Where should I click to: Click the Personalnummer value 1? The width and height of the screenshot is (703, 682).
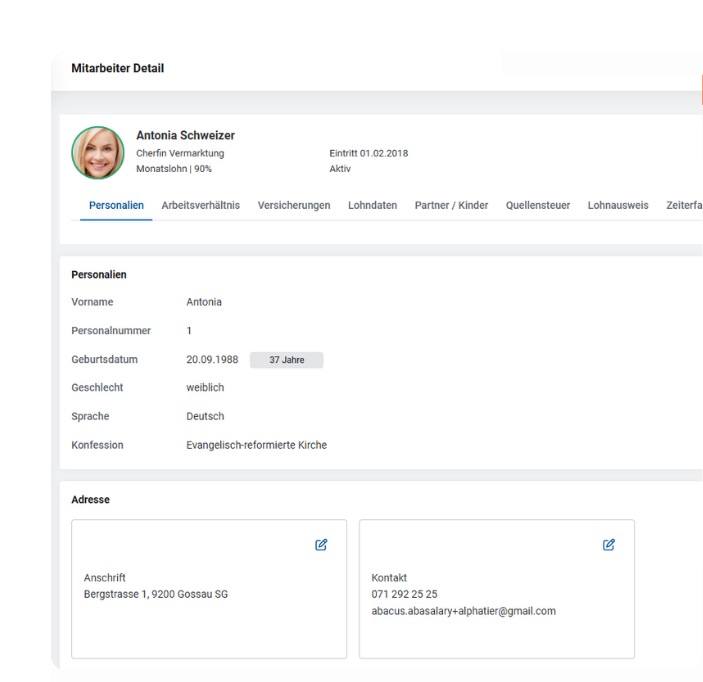pyautogui.click(x=189, y=331)
